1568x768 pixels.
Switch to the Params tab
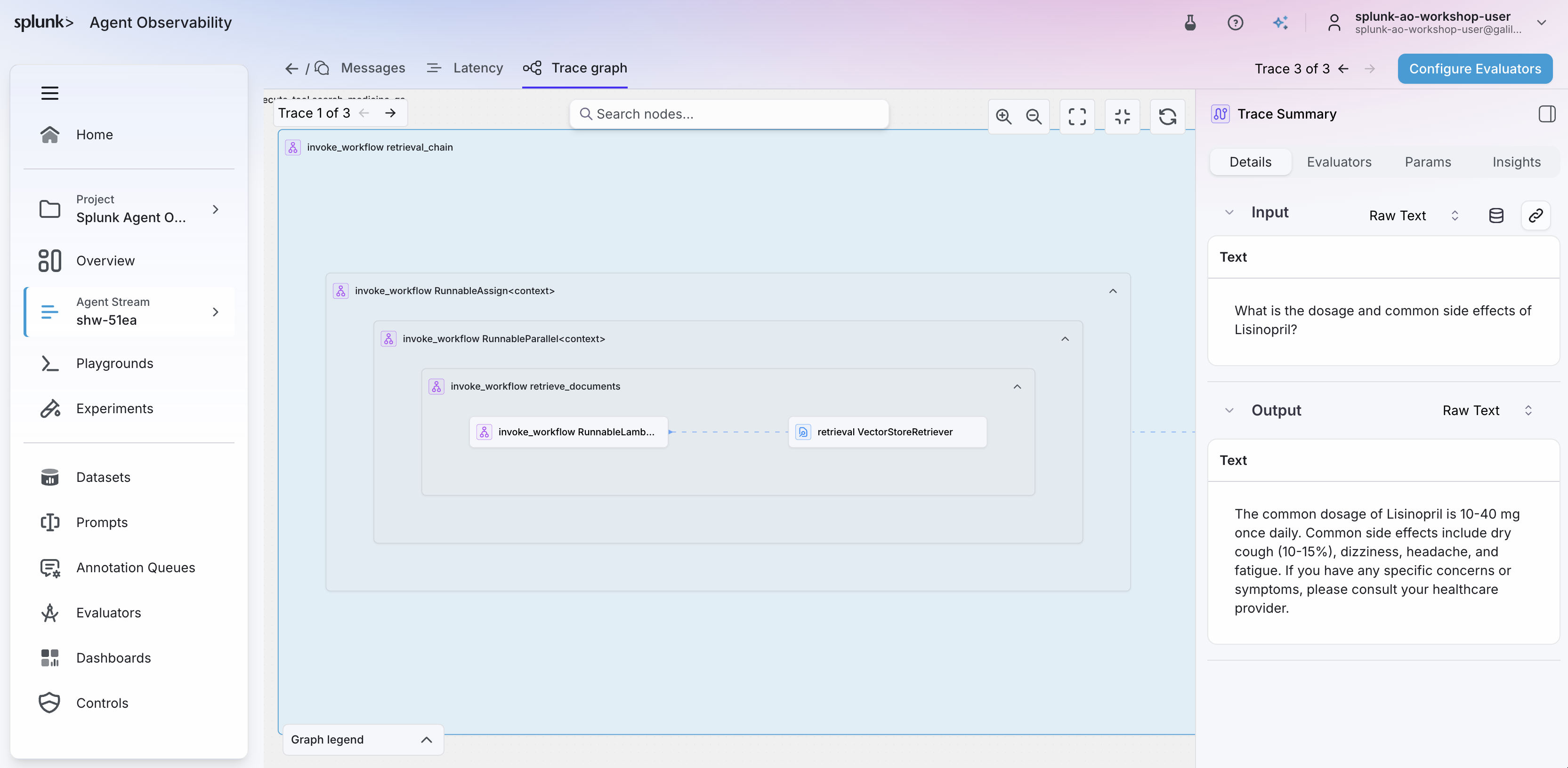coord(1427,162)
